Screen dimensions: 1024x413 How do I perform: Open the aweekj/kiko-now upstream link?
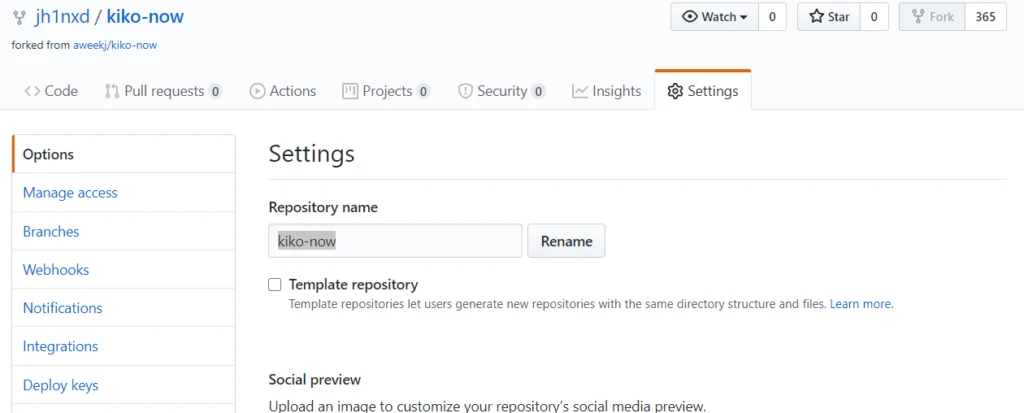click(115, 45)
